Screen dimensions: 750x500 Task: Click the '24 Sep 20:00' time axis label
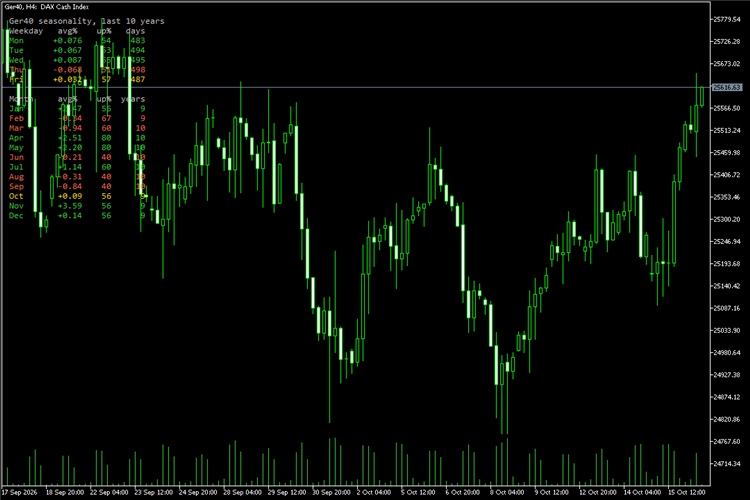point(198,492)
